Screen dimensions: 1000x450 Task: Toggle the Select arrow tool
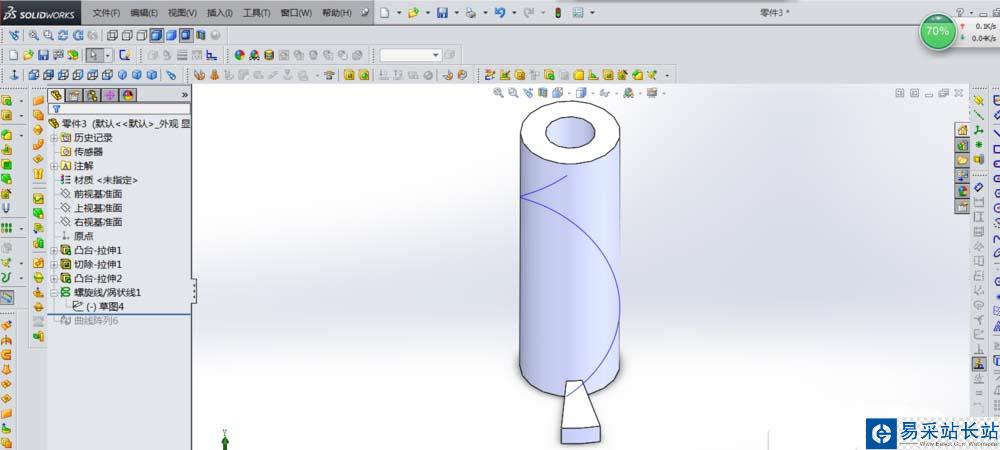(x=93, y=55)
